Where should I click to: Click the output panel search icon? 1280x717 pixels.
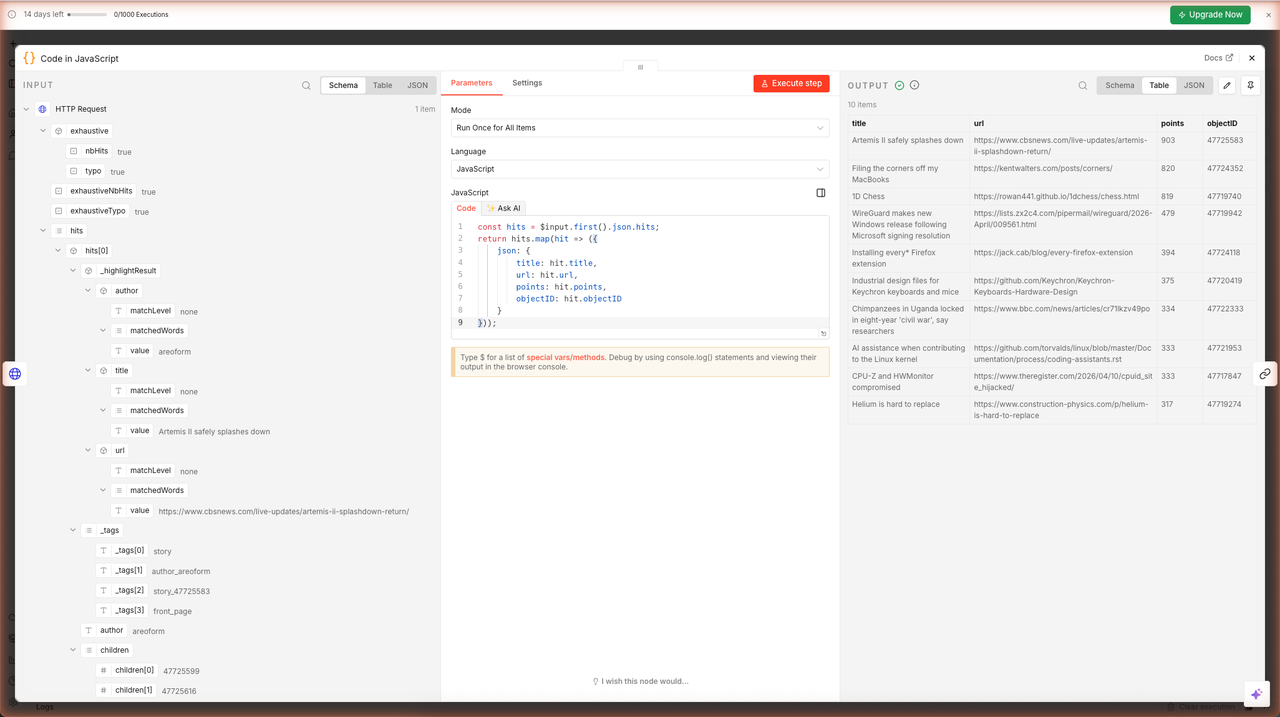[x=1082, y=86]
